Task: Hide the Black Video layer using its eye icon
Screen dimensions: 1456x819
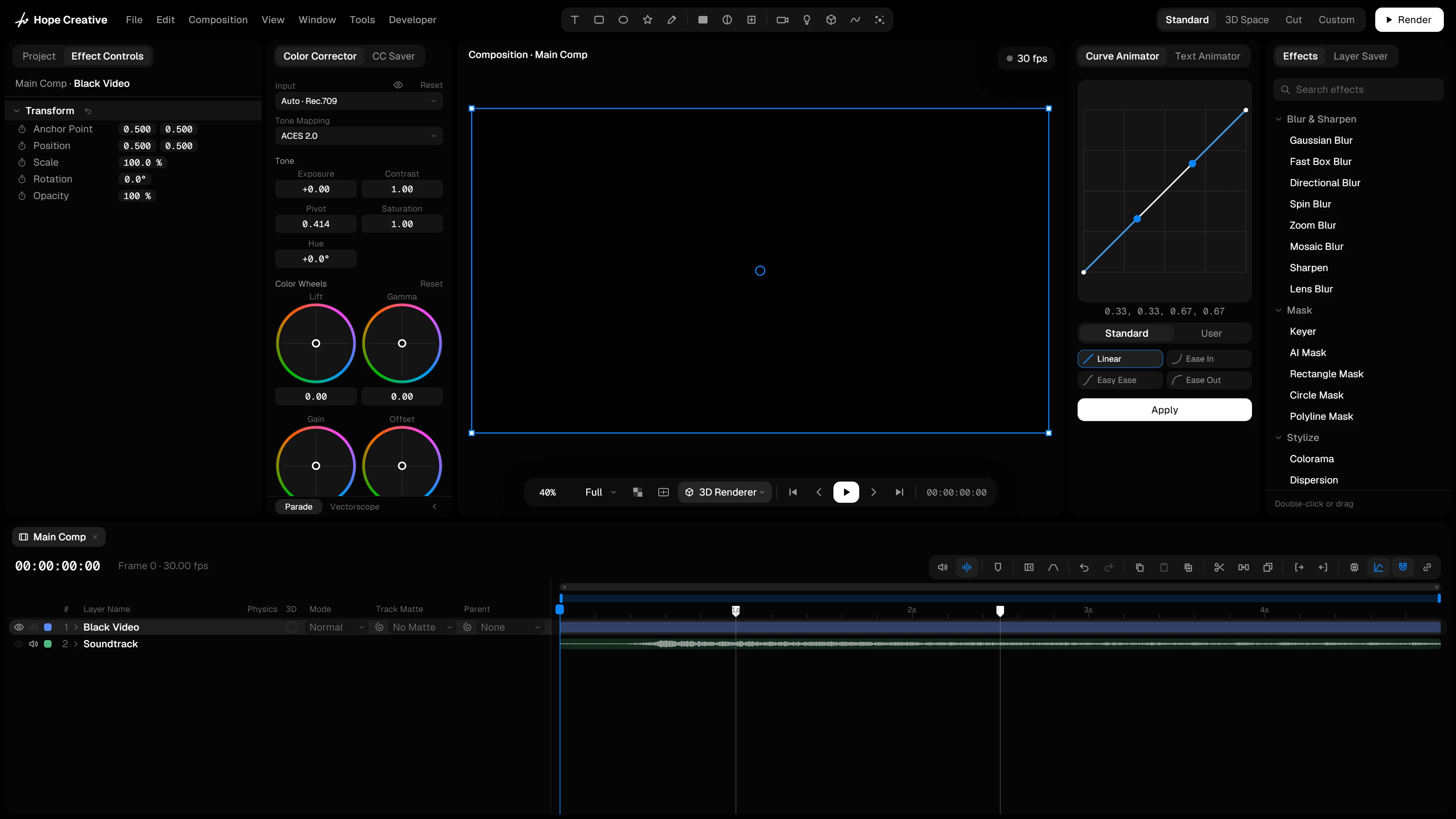Action: pos(19,628)
